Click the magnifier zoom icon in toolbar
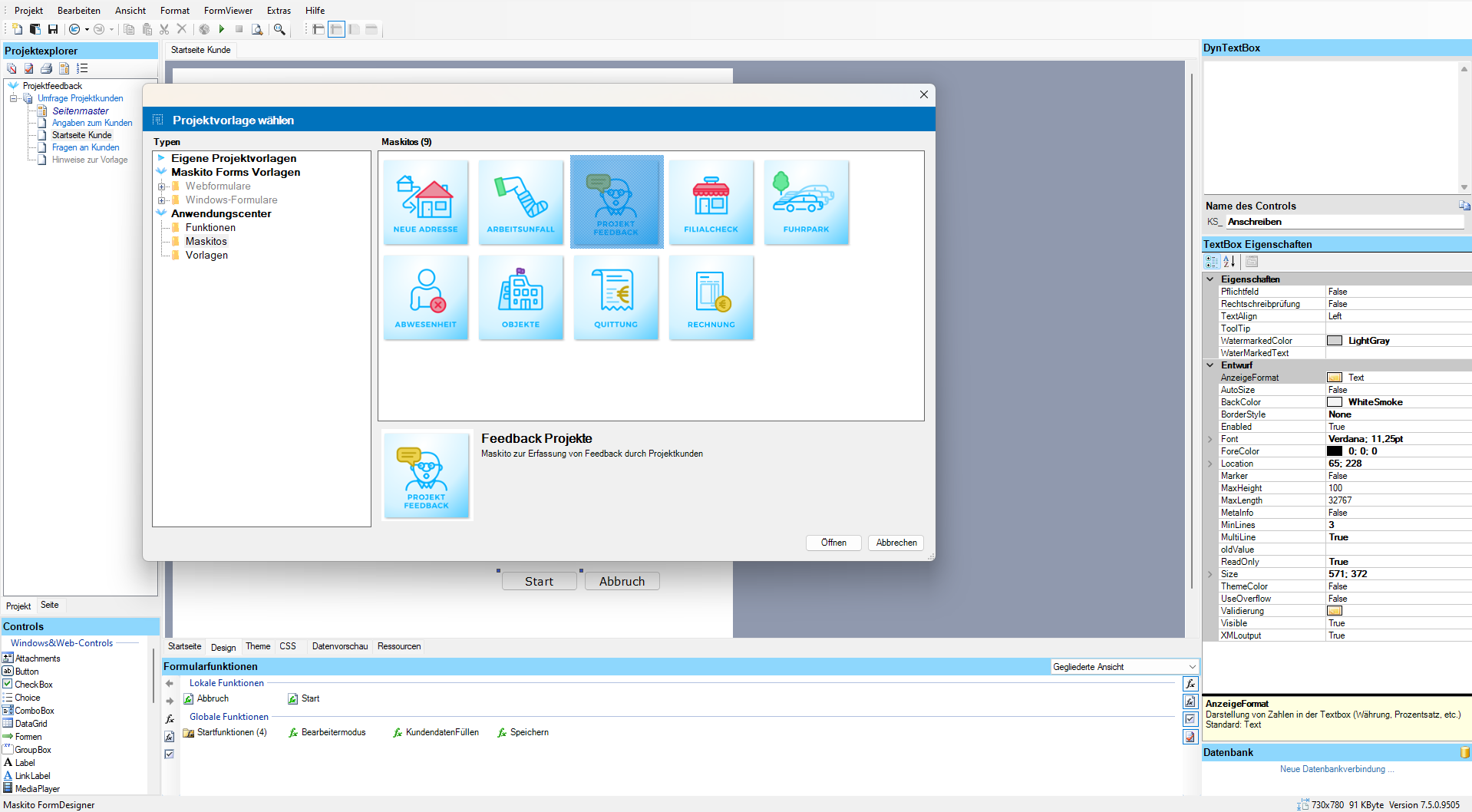Screen dimensions: 1472x812 point(279,29)
